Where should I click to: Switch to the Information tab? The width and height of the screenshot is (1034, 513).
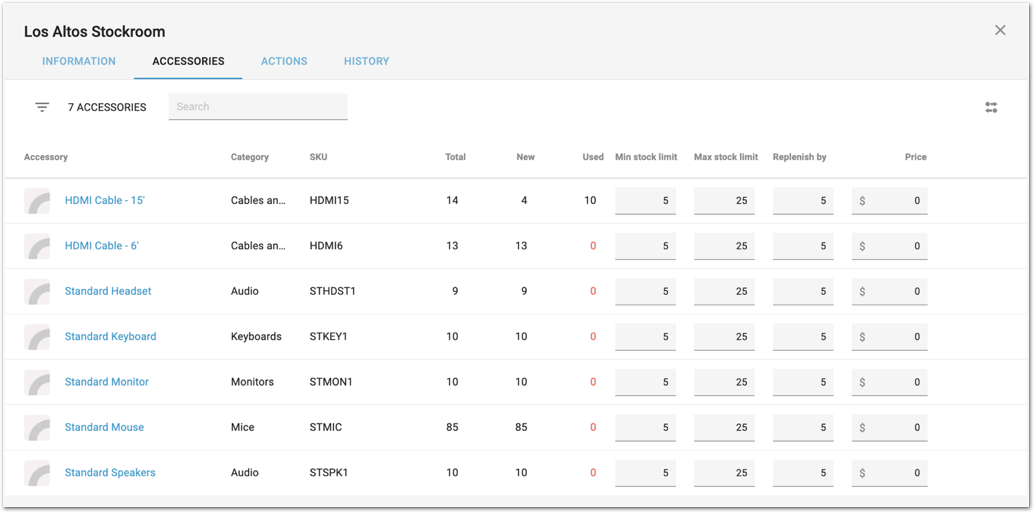pos(79,61)
